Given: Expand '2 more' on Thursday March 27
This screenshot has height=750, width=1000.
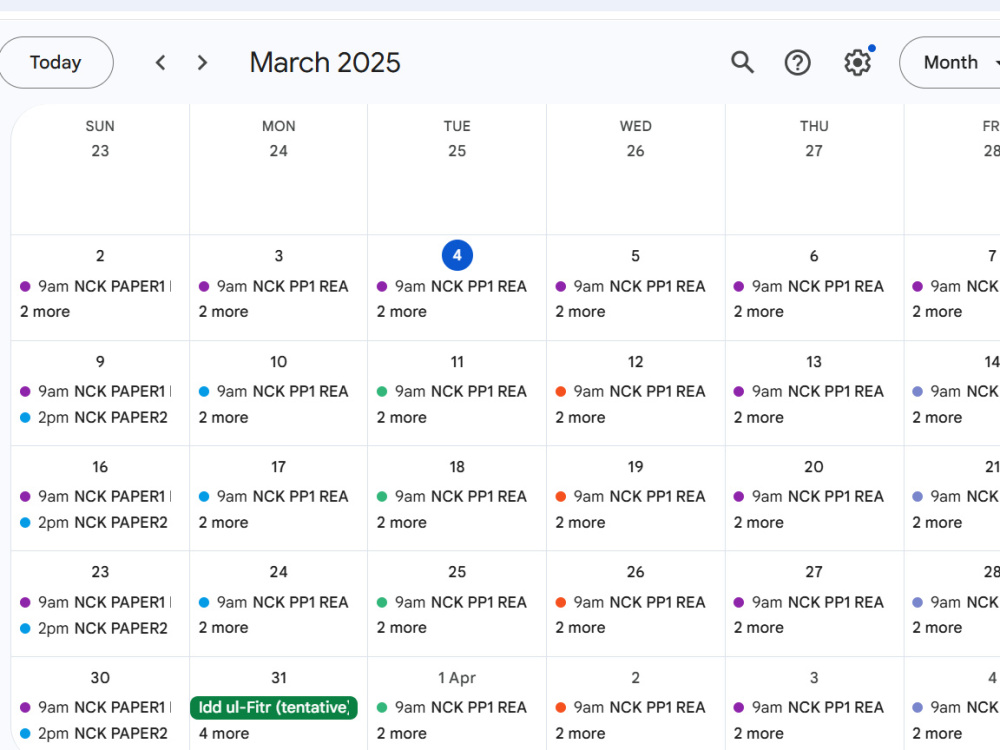Looking at the screenshot, I should pos(759,628).
